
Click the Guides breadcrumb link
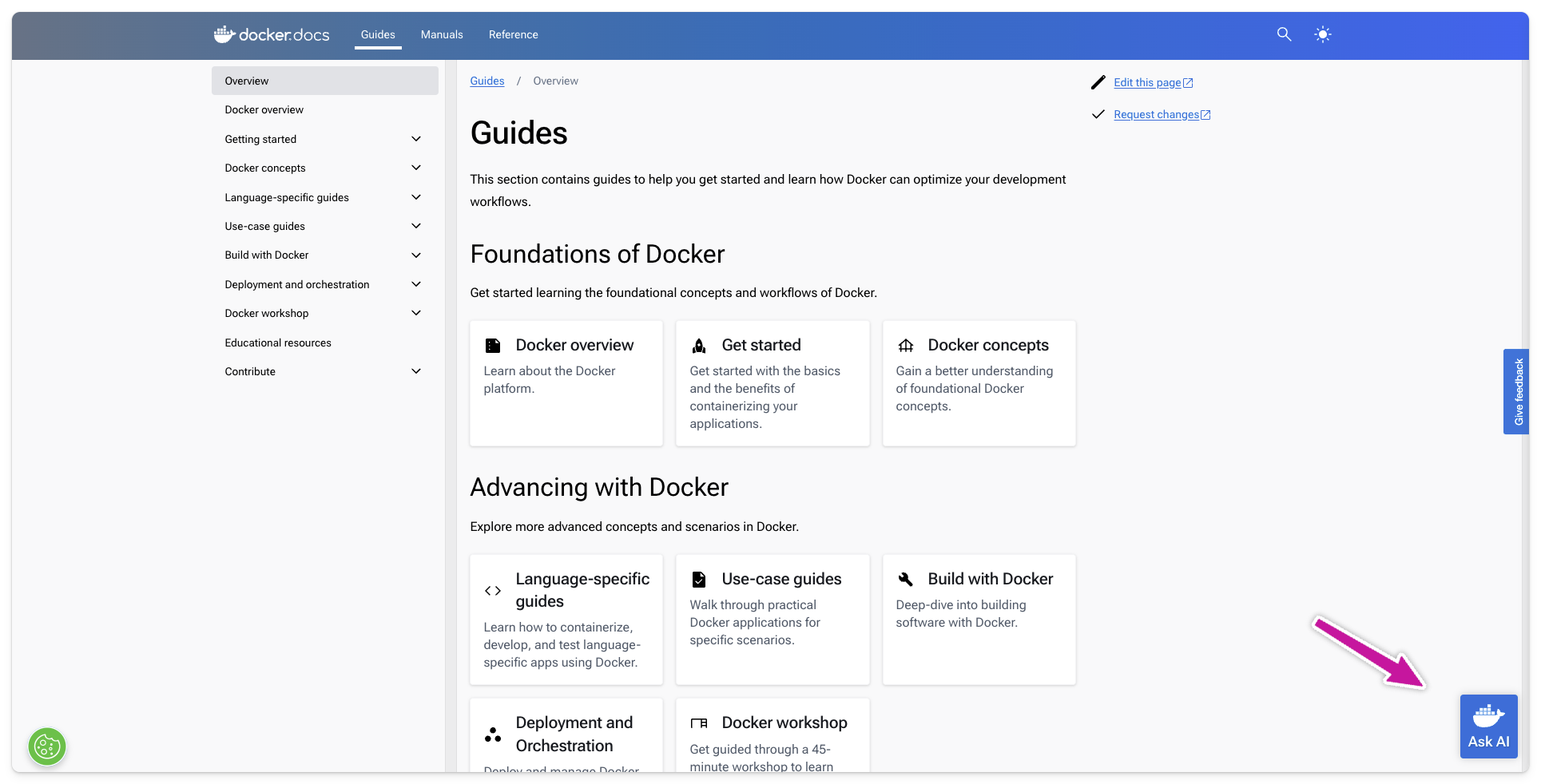pos(487,81)
